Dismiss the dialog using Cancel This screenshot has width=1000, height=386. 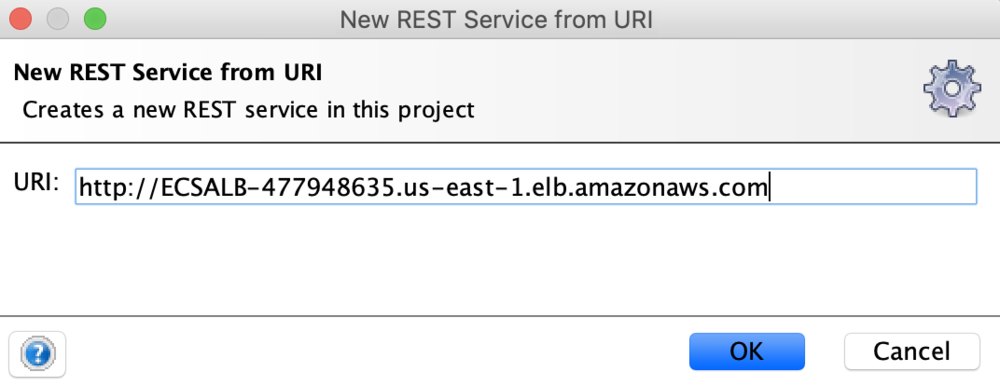[x=911, y=352]
